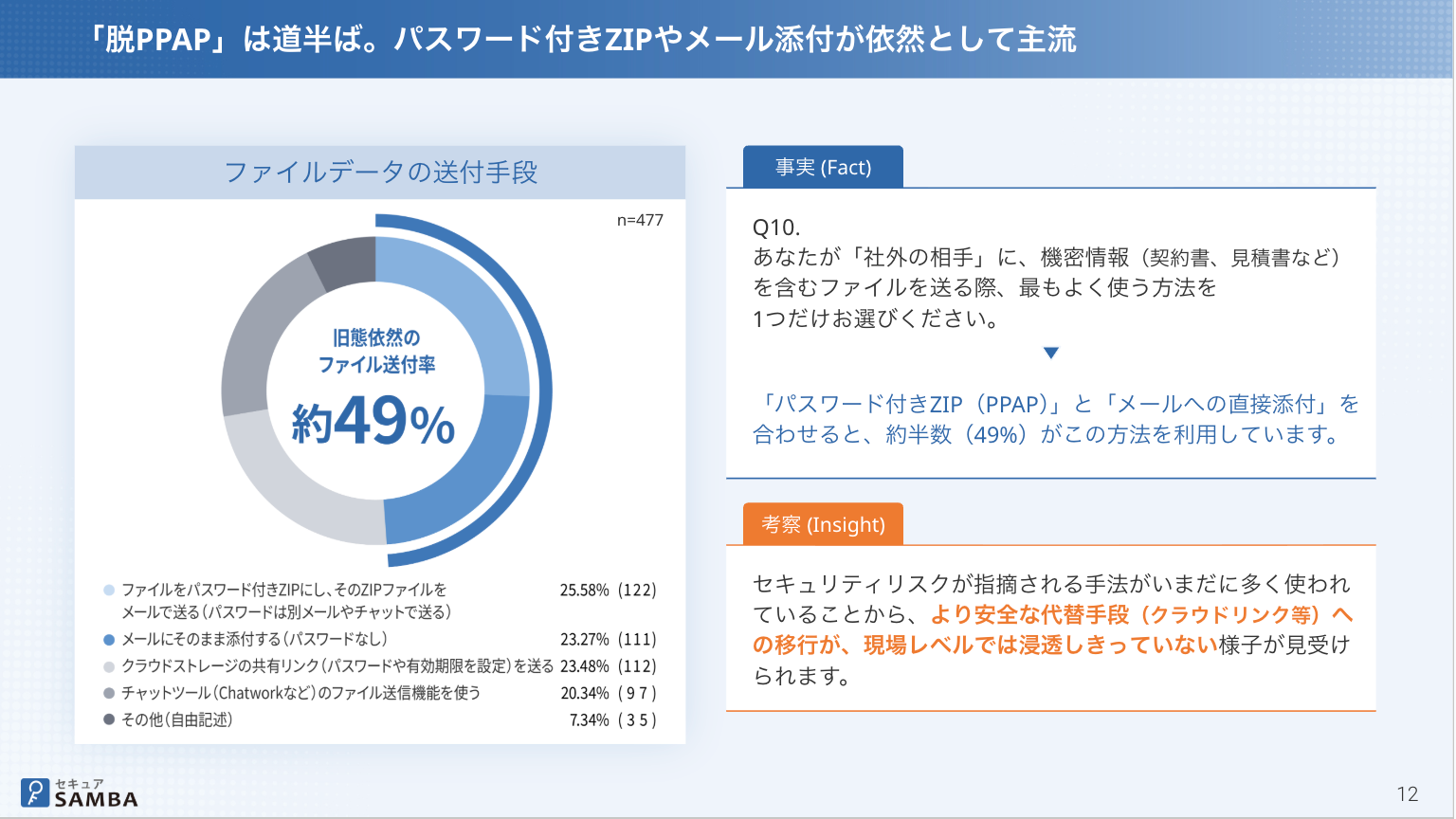Viewport: 1456px width, 819px height.
Task: Click the blue legend dot for direct mail attachment
Action: (109, 640)
